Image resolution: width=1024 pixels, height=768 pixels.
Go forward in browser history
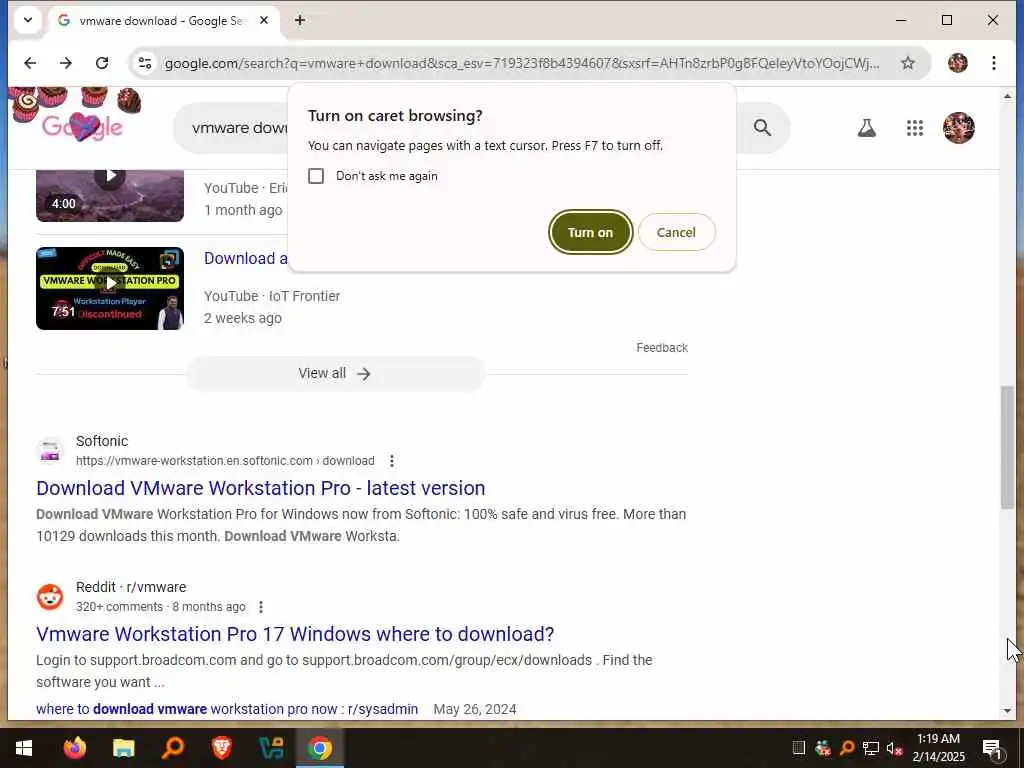pos(65,63)
